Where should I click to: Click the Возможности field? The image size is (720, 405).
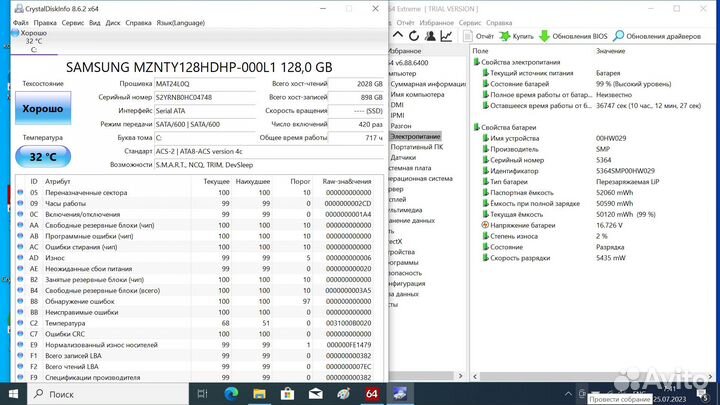(x=269, y=165)
